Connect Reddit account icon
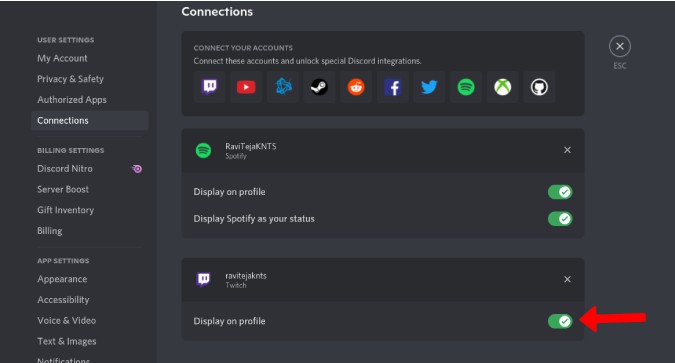This screenshot has width=675, height=363. [x=356, y=87]
